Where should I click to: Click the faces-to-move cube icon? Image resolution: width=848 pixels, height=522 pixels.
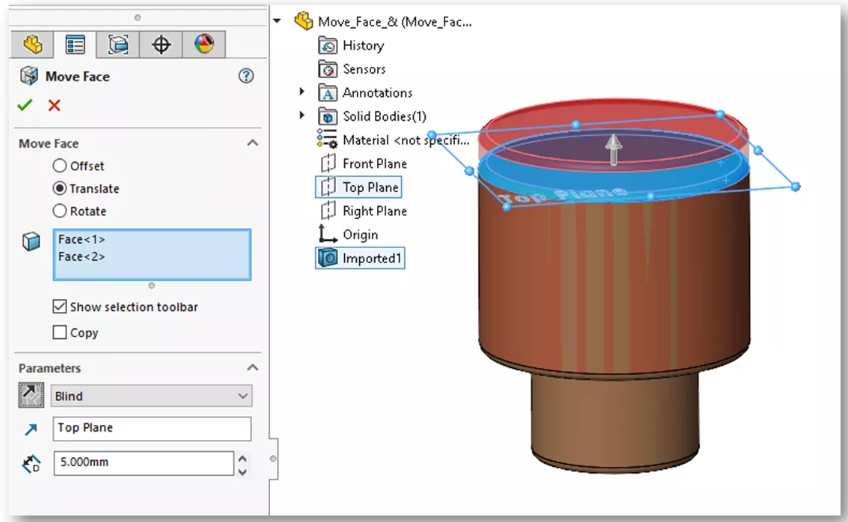click(31, 241)
